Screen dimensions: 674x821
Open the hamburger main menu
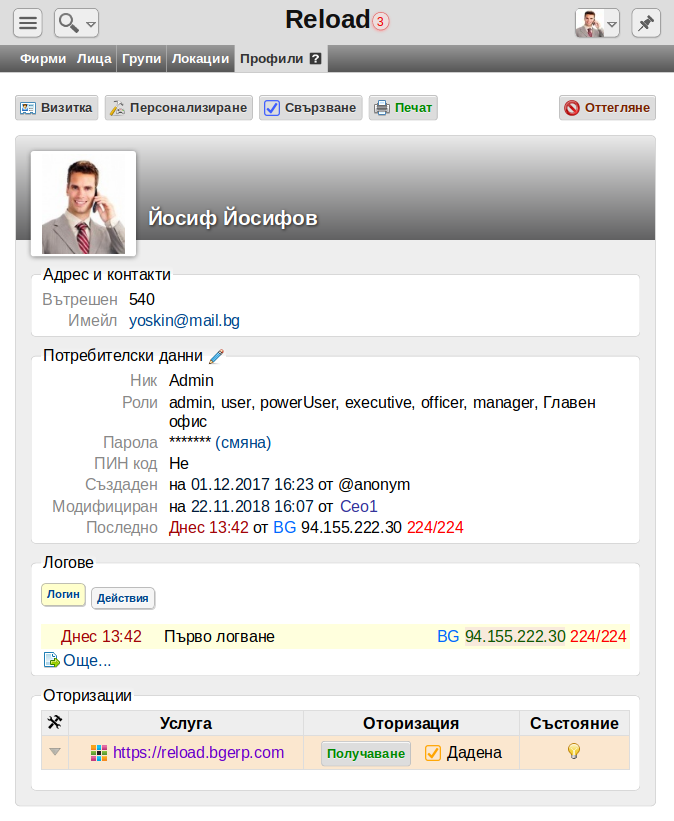(x=28, y=23)
